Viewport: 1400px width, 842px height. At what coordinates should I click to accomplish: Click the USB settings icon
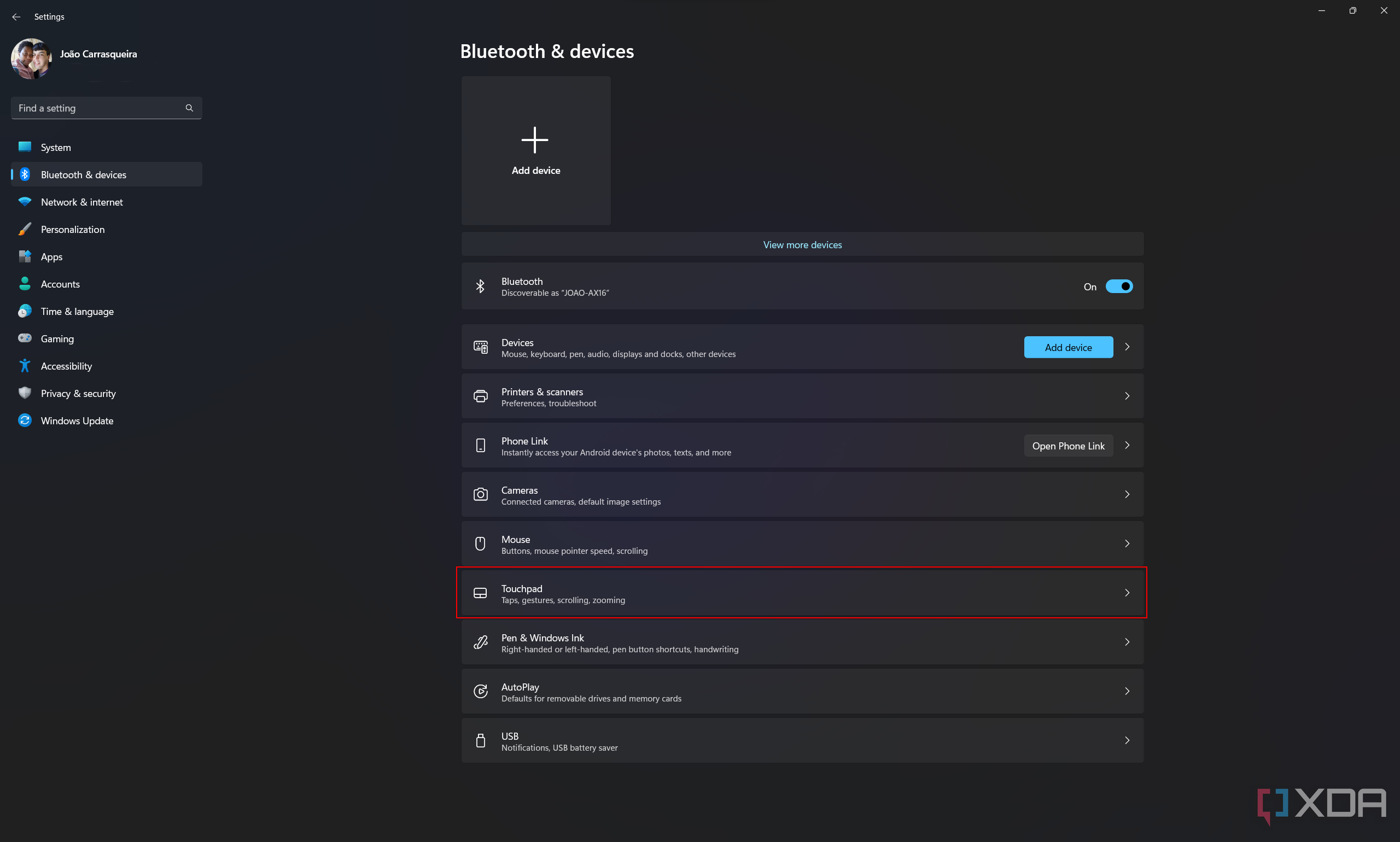tap(480, 740)
